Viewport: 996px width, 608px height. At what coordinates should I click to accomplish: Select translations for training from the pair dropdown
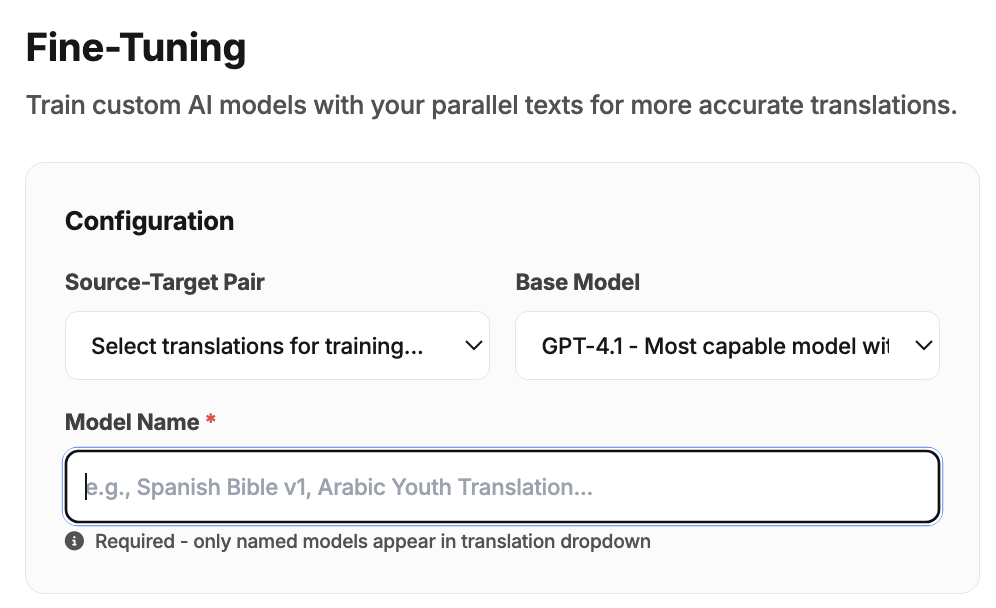(x=277, y=345)
